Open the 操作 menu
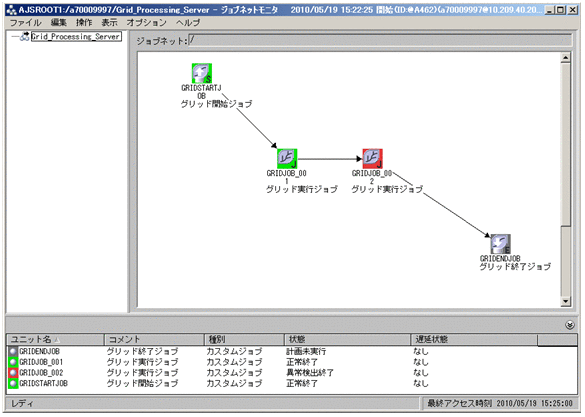This screenshot has height=417, width=585. tap(84, 23)
